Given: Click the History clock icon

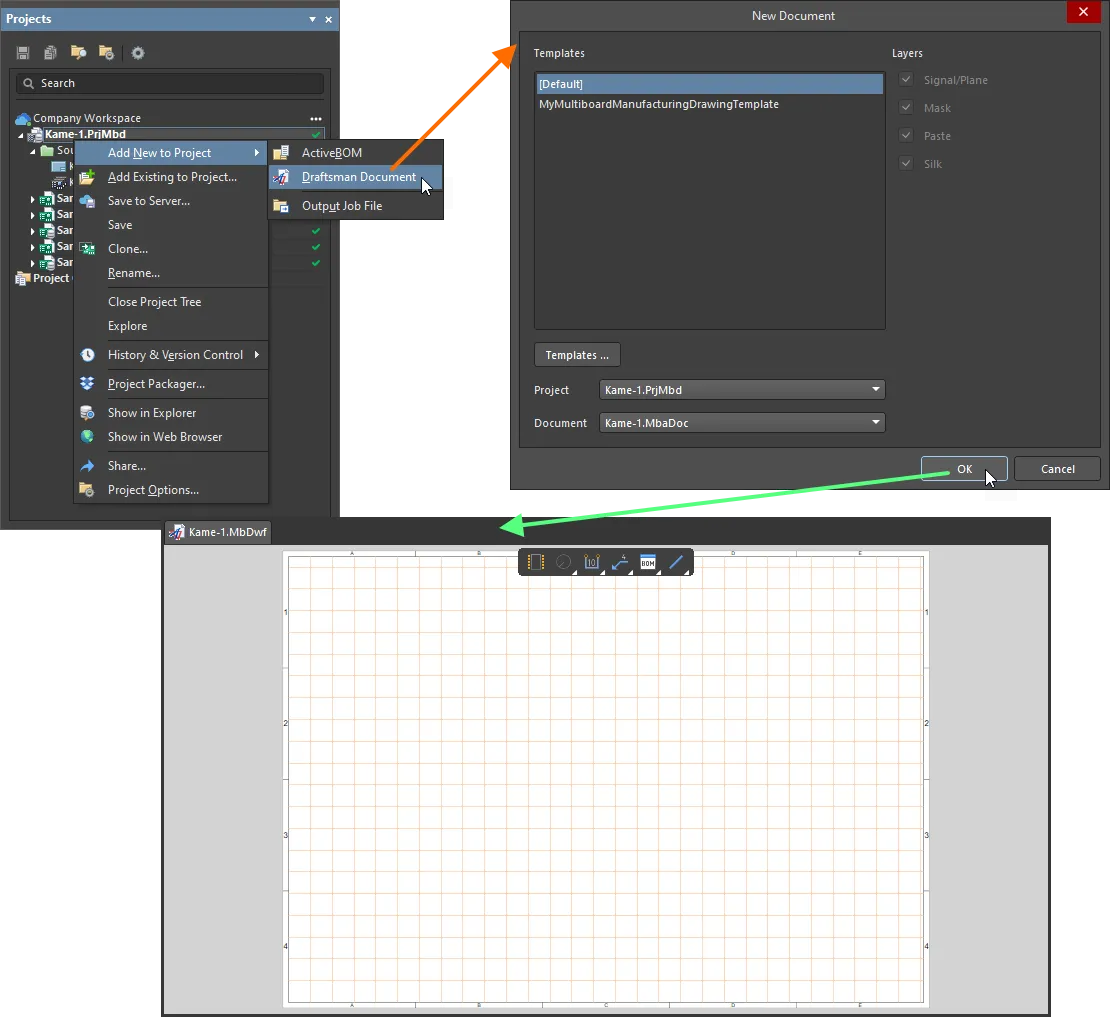Looking at the screenshot, I should [87, 355].
